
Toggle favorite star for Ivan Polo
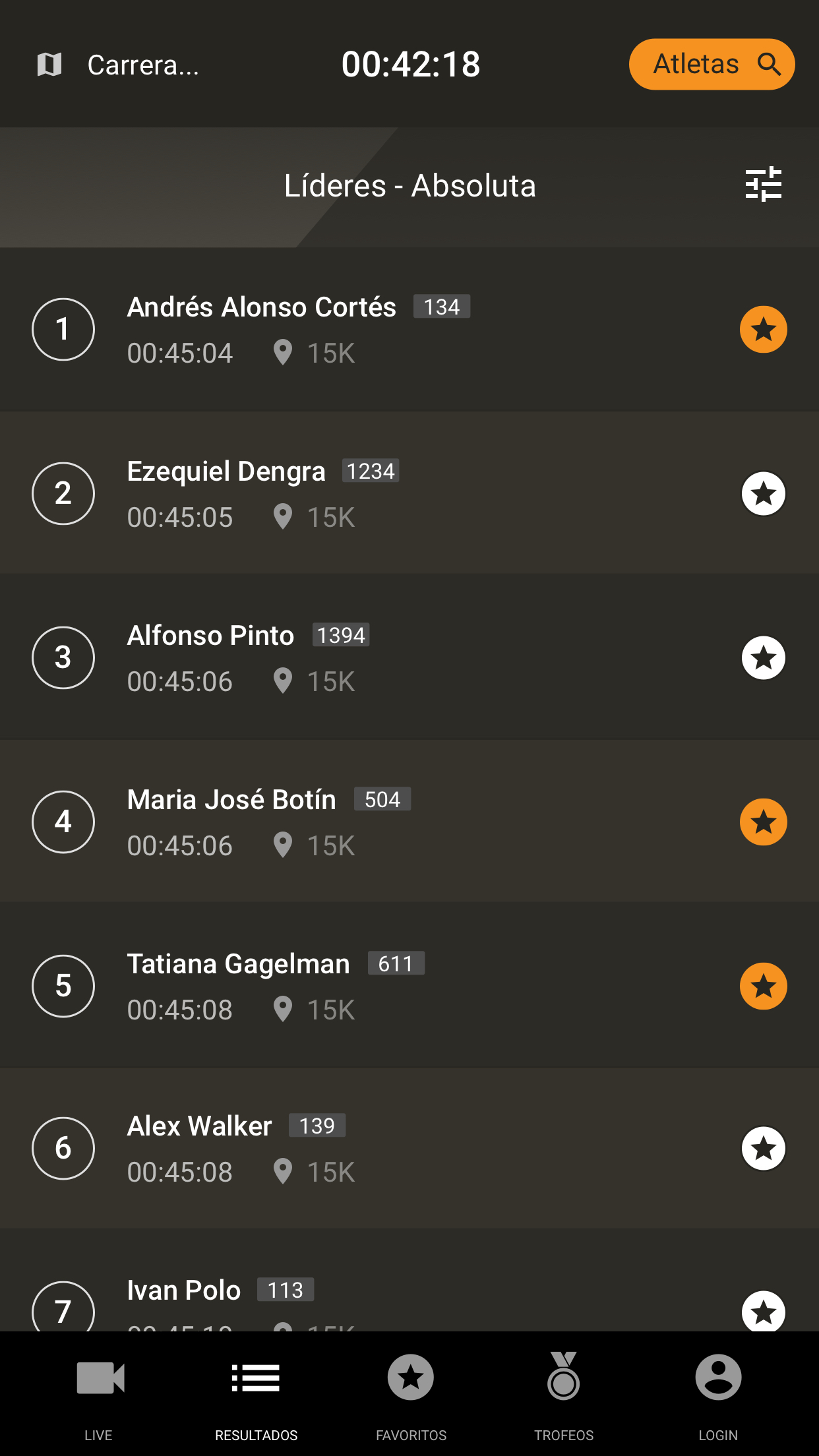tap(763, 1311)
